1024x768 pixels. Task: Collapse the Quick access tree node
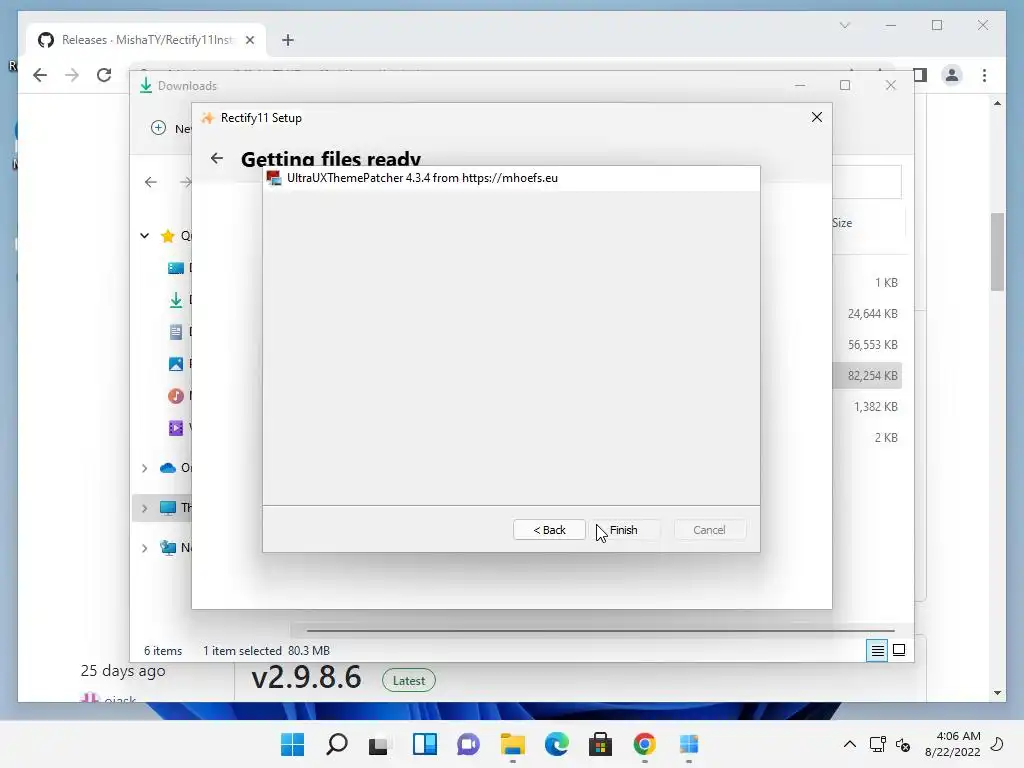144,235
